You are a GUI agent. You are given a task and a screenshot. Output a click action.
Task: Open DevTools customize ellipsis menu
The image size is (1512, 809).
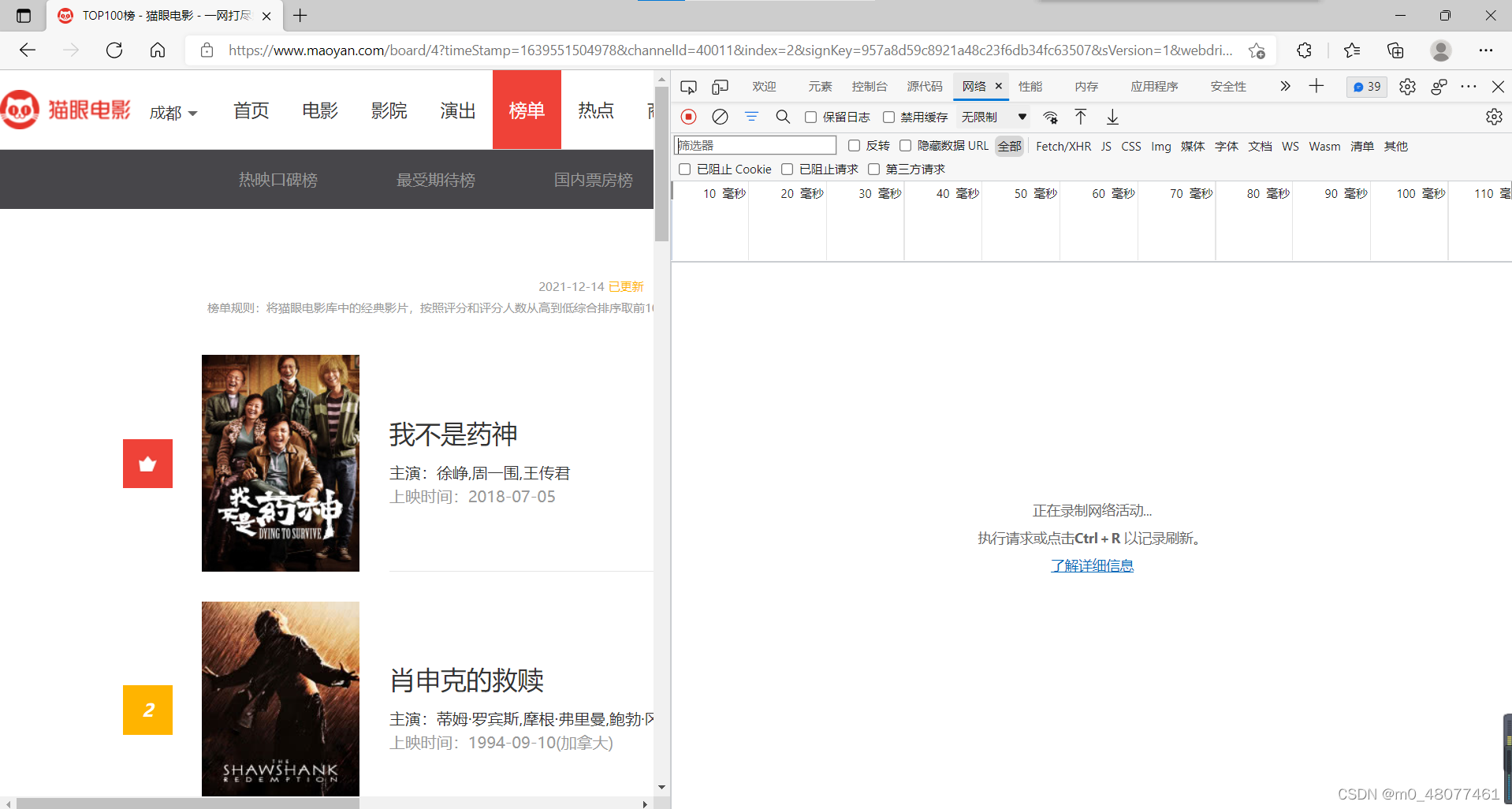coord(1468,87)
